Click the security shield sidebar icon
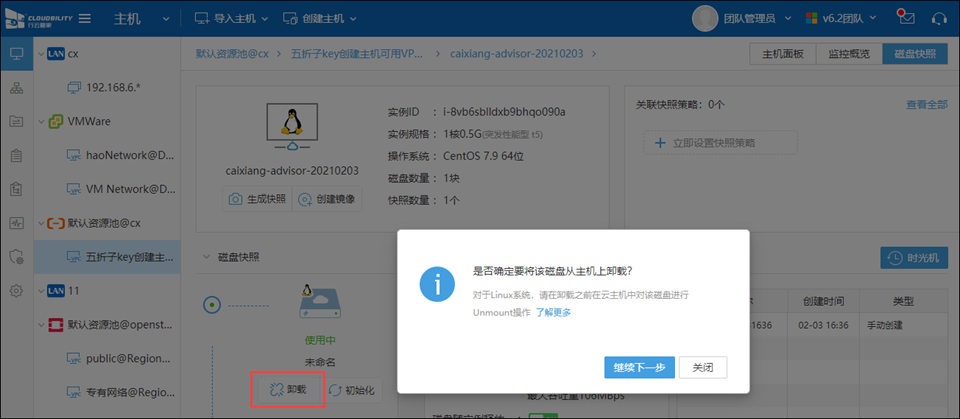960x419 pixels. [16, 257]
